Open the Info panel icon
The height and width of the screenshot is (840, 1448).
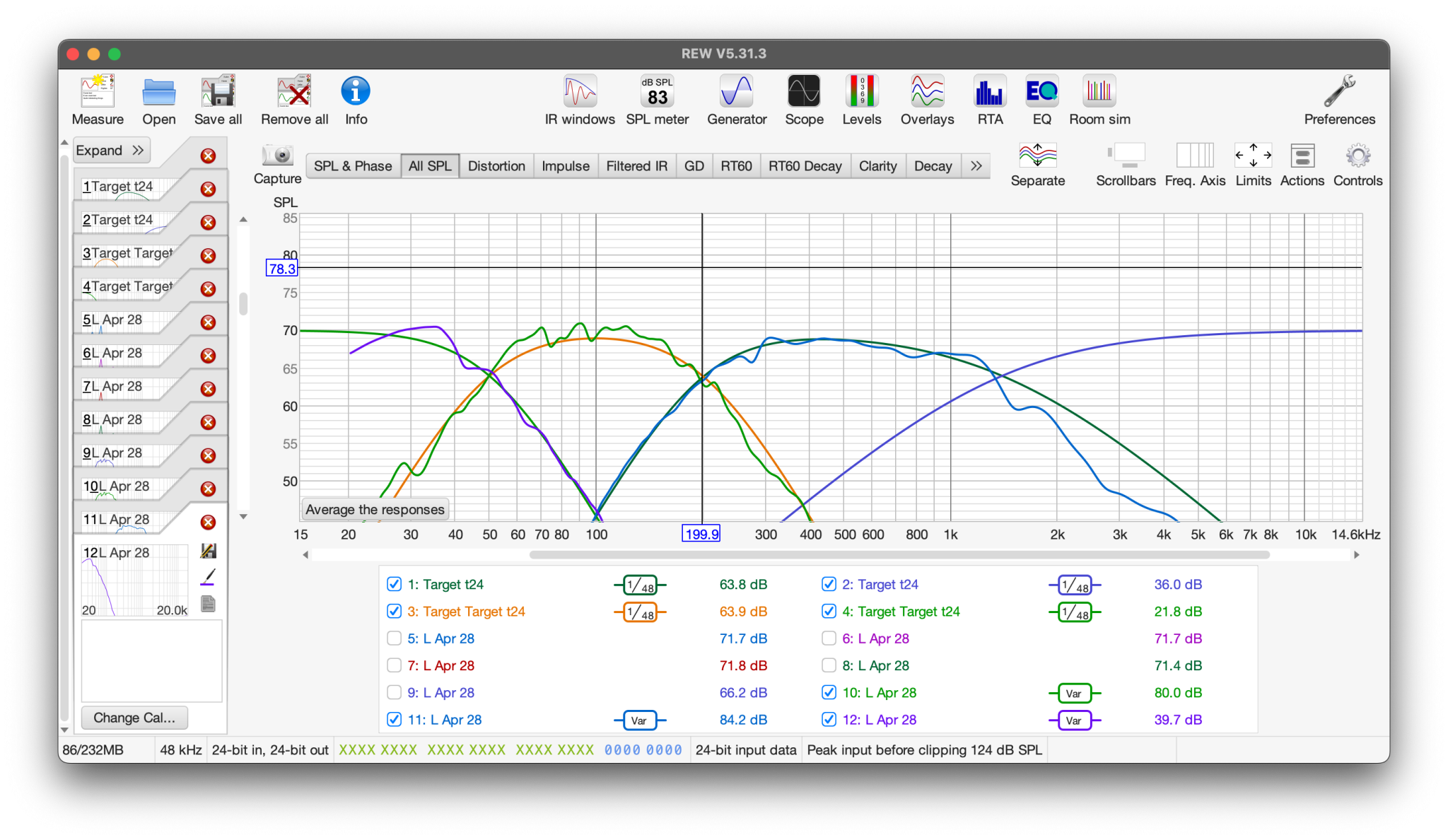(x=356, y=92)
